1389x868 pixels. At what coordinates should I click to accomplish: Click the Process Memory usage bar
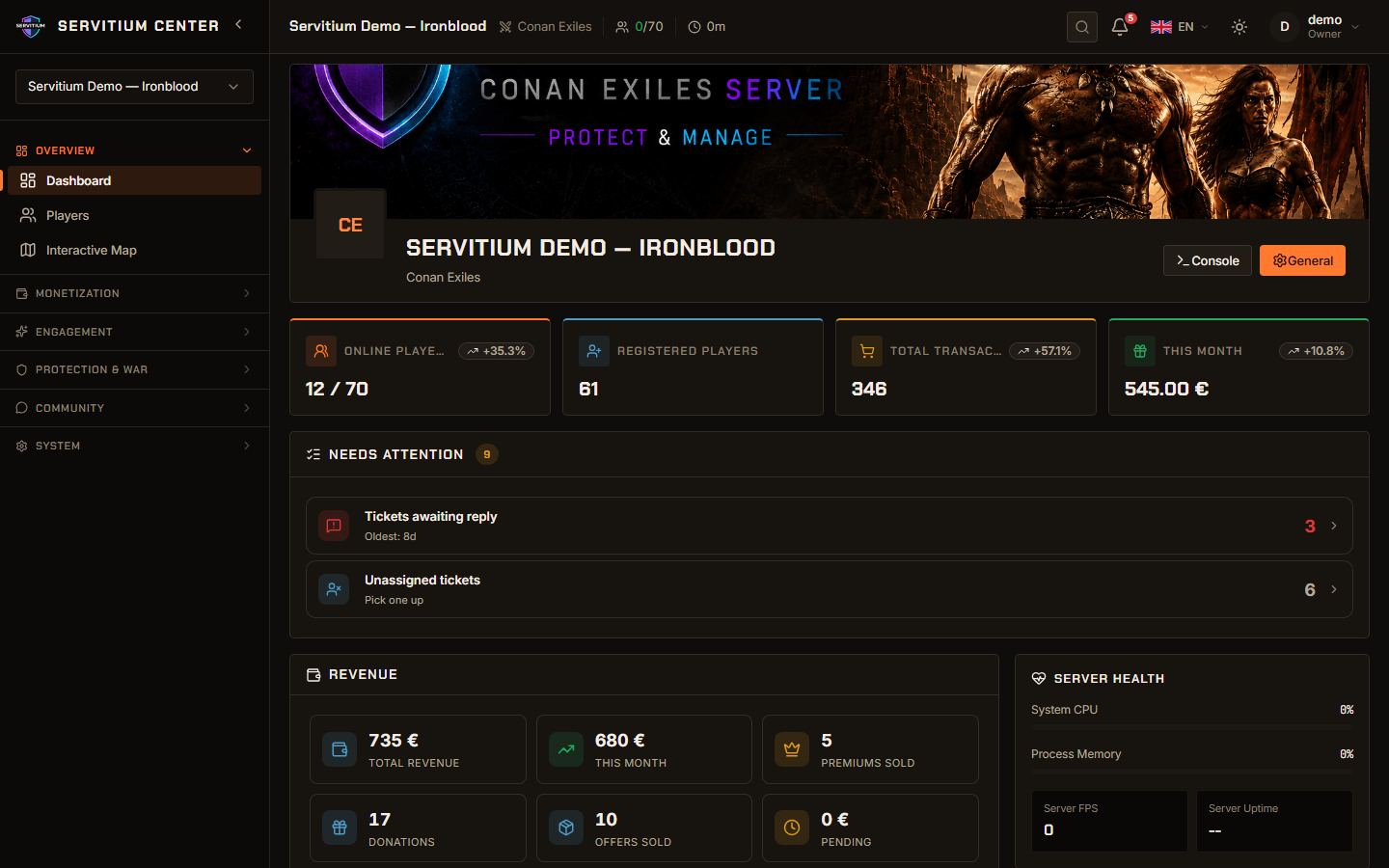(1192, 771)
